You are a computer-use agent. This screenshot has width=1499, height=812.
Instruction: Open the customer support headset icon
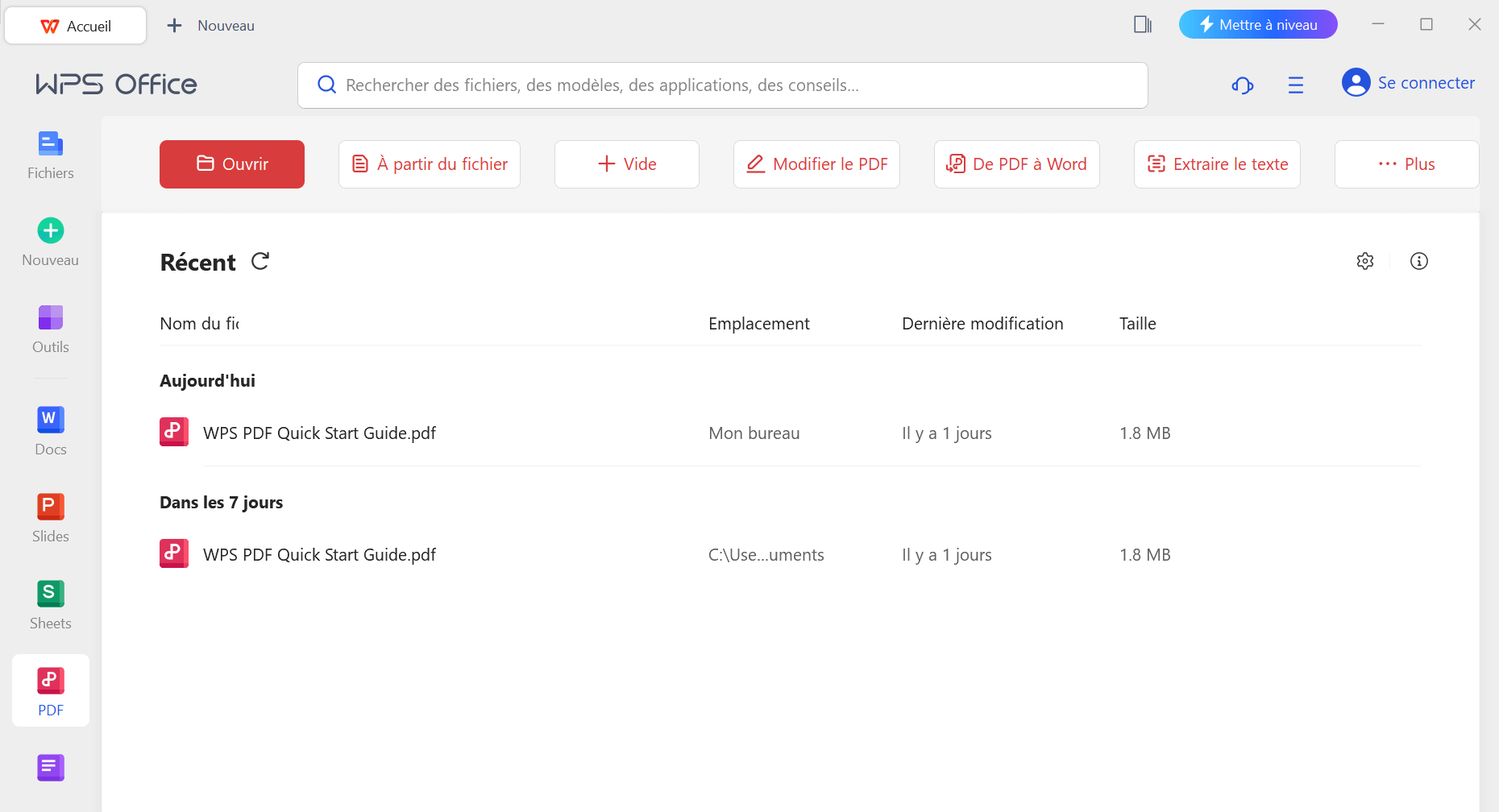1242,85
